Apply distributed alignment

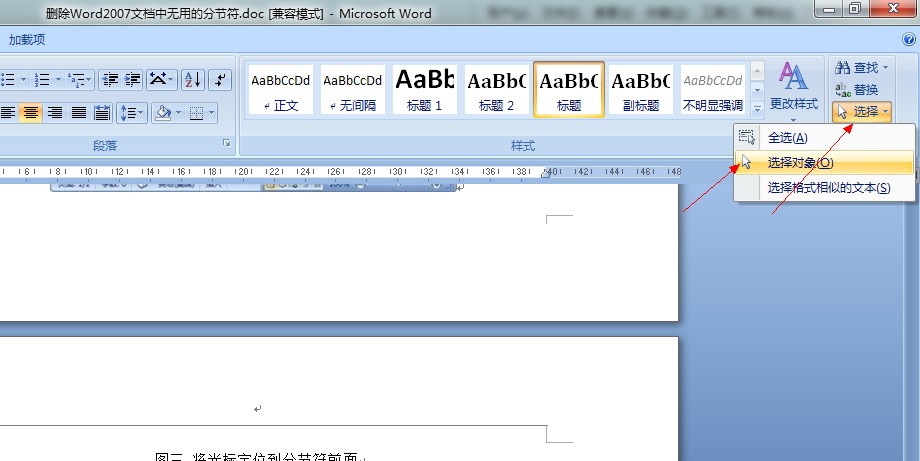[x=102, y=113]
